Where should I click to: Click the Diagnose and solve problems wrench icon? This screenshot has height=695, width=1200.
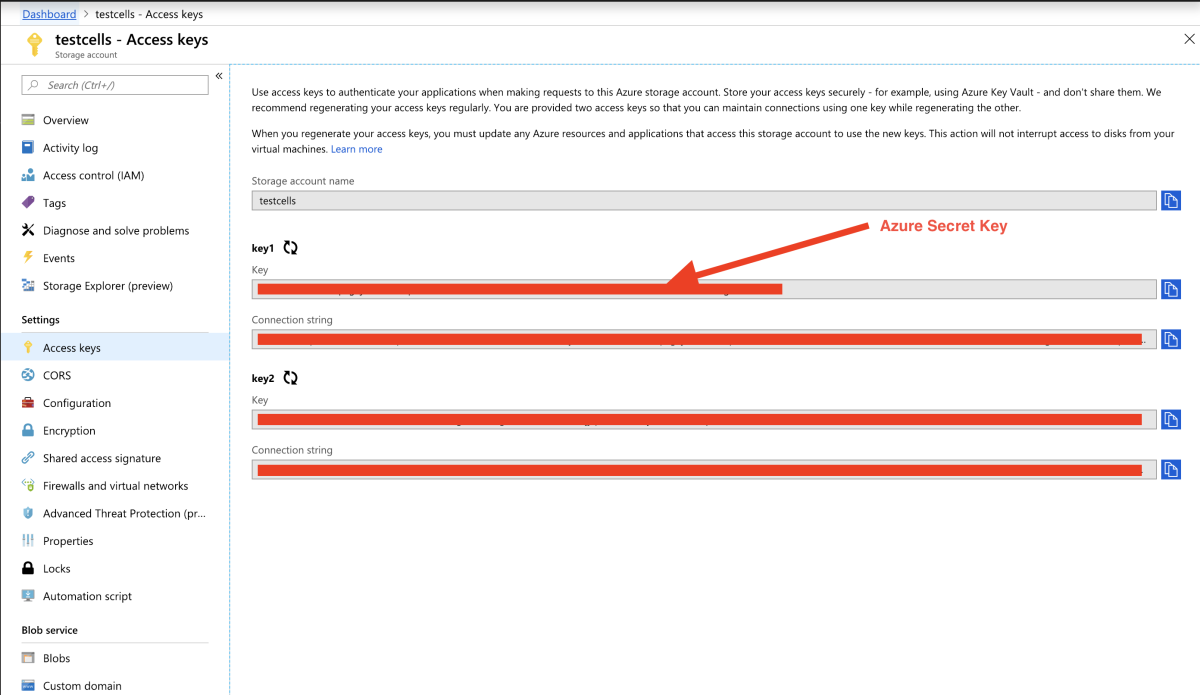(28, 231)
